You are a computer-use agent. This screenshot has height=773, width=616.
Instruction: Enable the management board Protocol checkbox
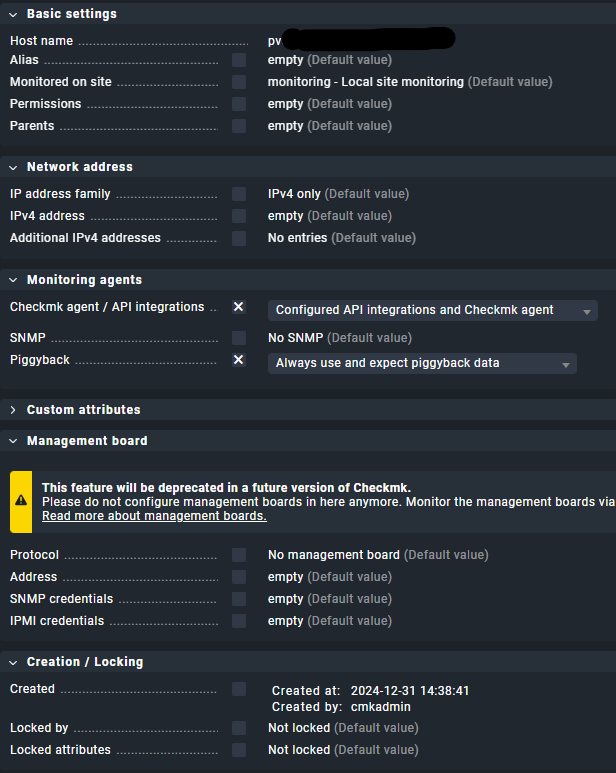[239, 555]
